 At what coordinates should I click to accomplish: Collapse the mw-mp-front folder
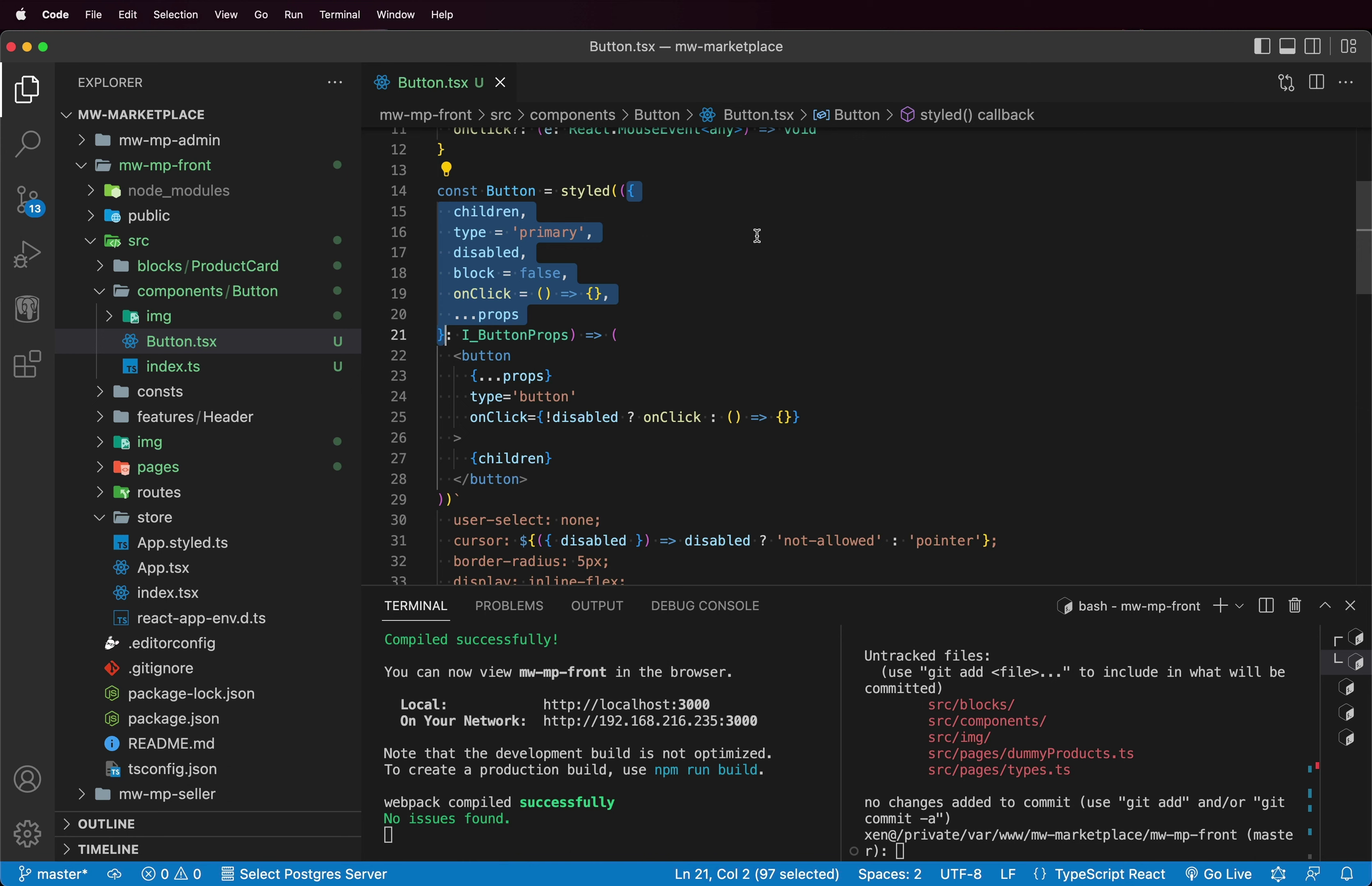pos(81,165)
